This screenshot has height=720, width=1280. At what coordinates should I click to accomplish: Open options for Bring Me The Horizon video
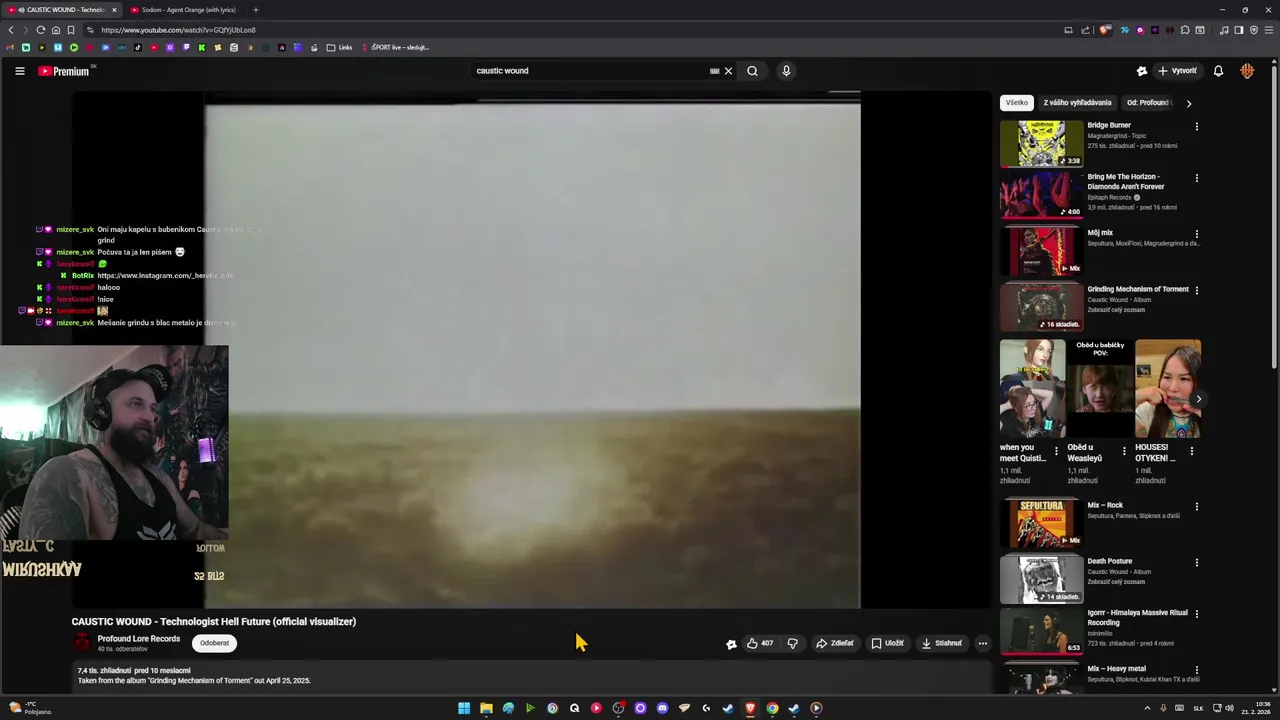point(1196,179)
